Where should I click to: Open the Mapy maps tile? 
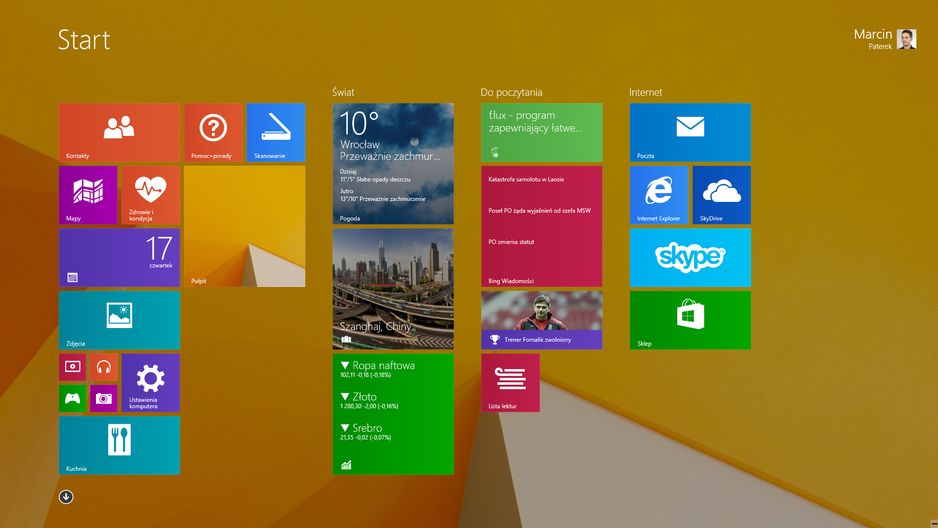pos(88,195)
